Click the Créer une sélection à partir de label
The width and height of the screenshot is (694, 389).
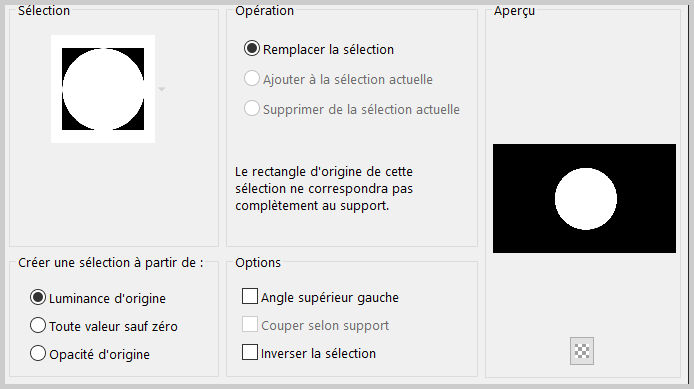point(111,263)
